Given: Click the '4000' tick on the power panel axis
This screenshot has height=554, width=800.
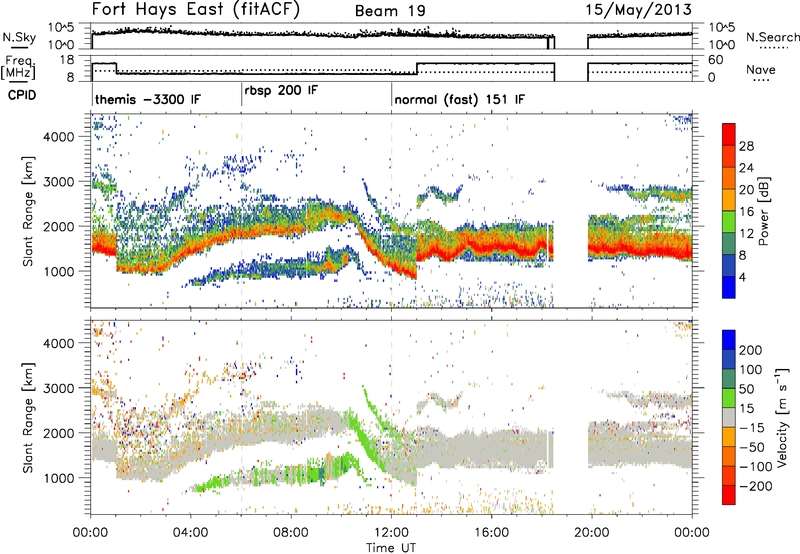Looking at the screenshot, I should pos(59,137).
